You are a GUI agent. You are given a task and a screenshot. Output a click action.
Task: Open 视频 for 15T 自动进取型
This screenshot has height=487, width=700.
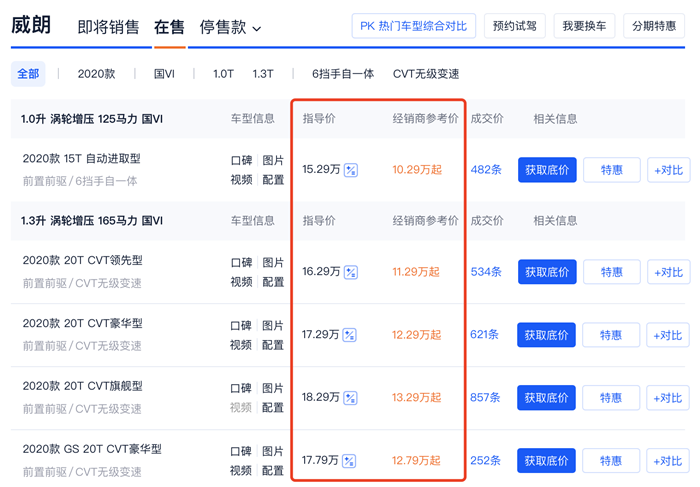242,180
